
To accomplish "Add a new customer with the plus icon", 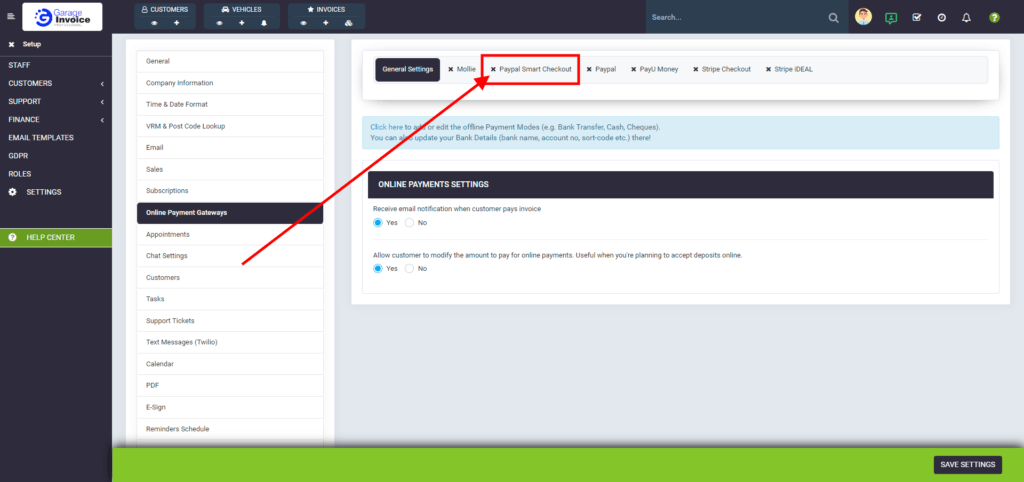I will click(x=176, y=23).
